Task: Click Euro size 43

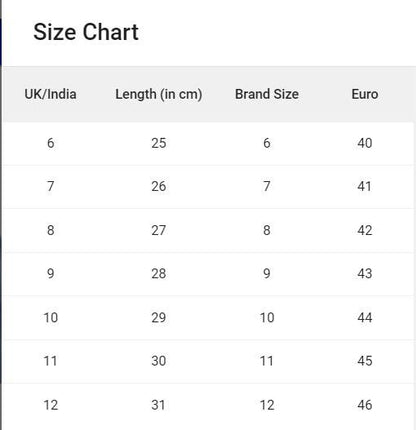Action: (x=365, y=274)
